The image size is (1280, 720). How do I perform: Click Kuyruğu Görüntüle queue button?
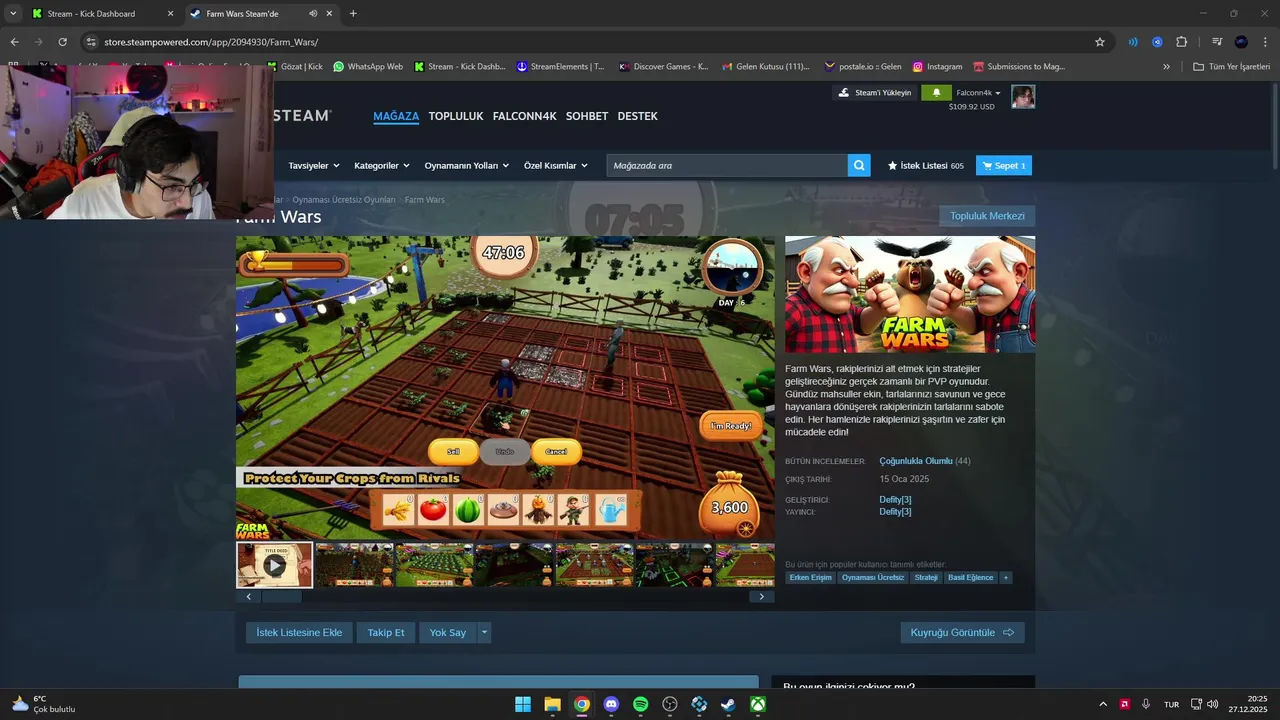pos(962,632)
